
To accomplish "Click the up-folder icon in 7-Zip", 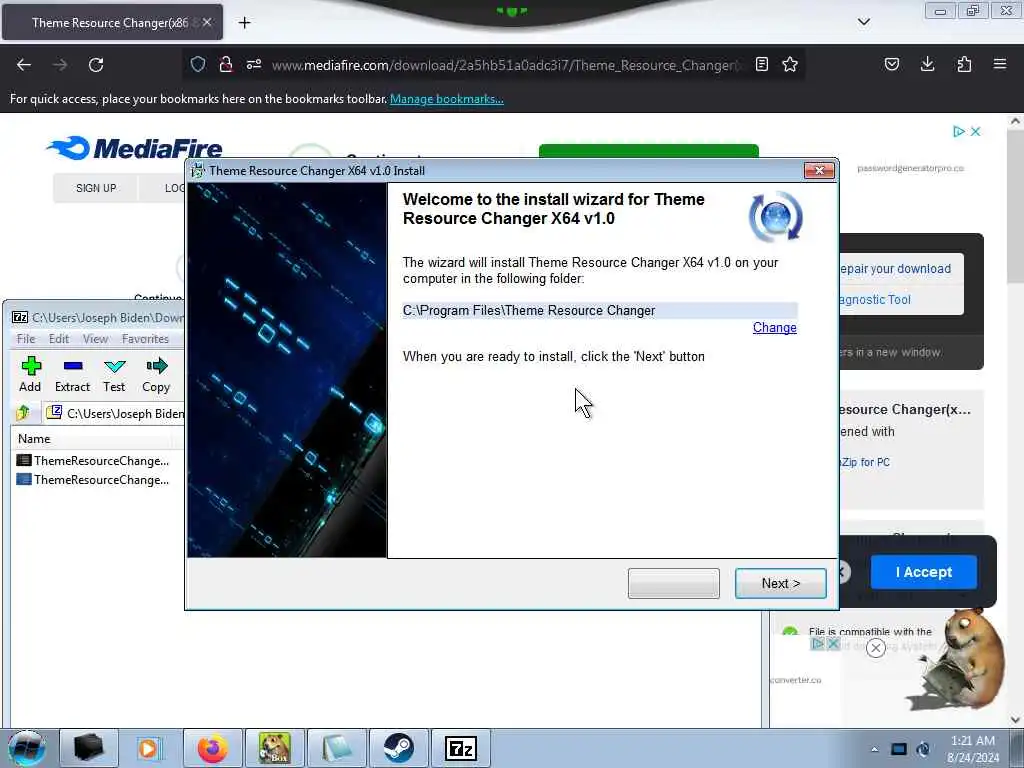I will (23, 413).
